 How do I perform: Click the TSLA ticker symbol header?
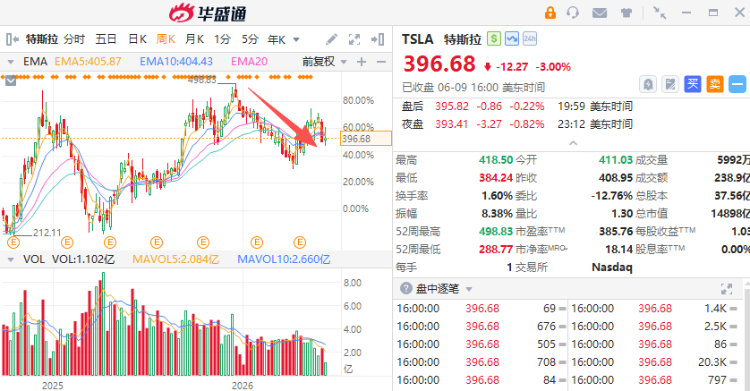417,39
